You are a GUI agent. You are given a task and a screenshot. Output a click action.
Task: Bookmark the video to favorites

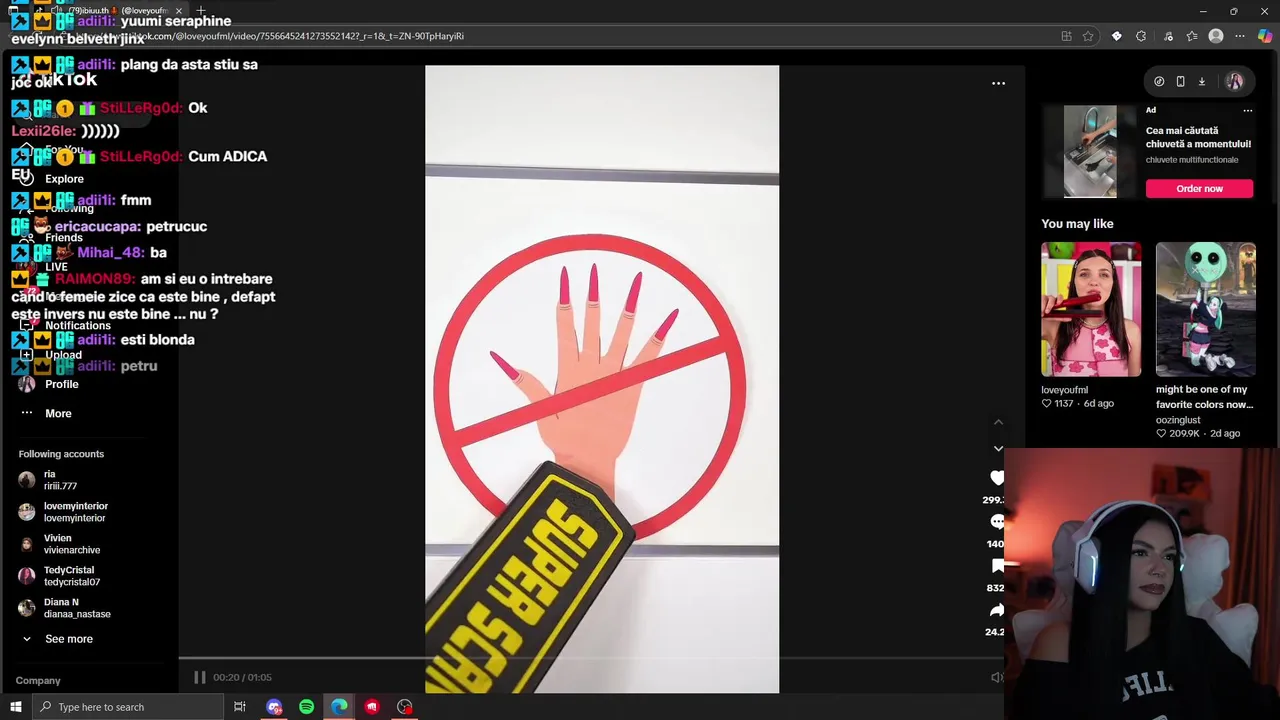pyautogui.click(x=997, y=566)
